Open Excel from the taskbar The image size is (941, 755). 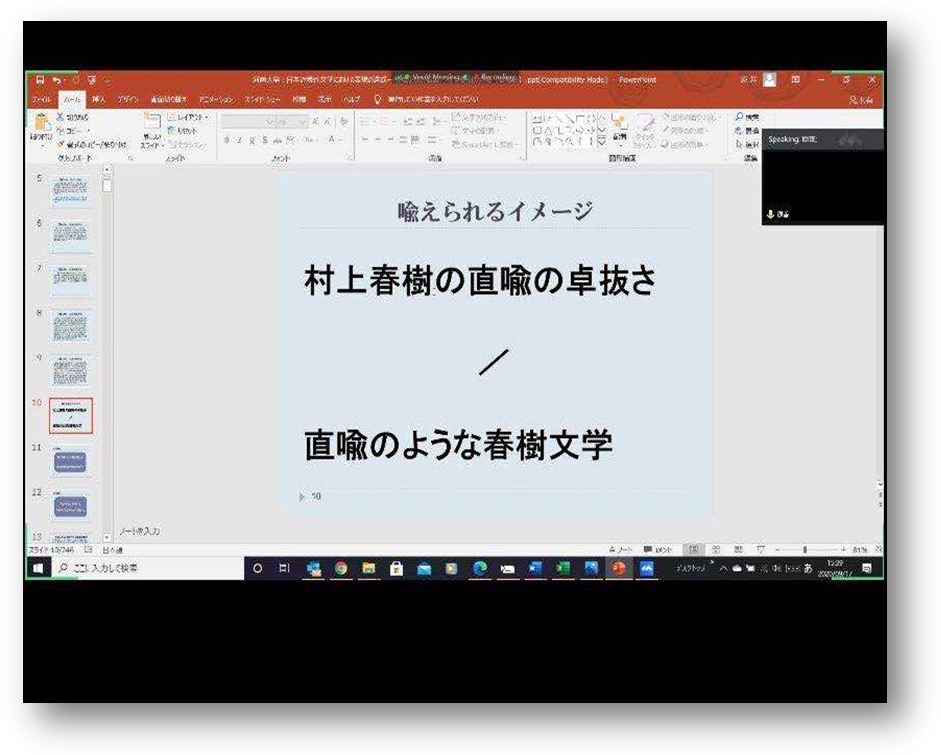pyautogui.click(x=563, y=568)
